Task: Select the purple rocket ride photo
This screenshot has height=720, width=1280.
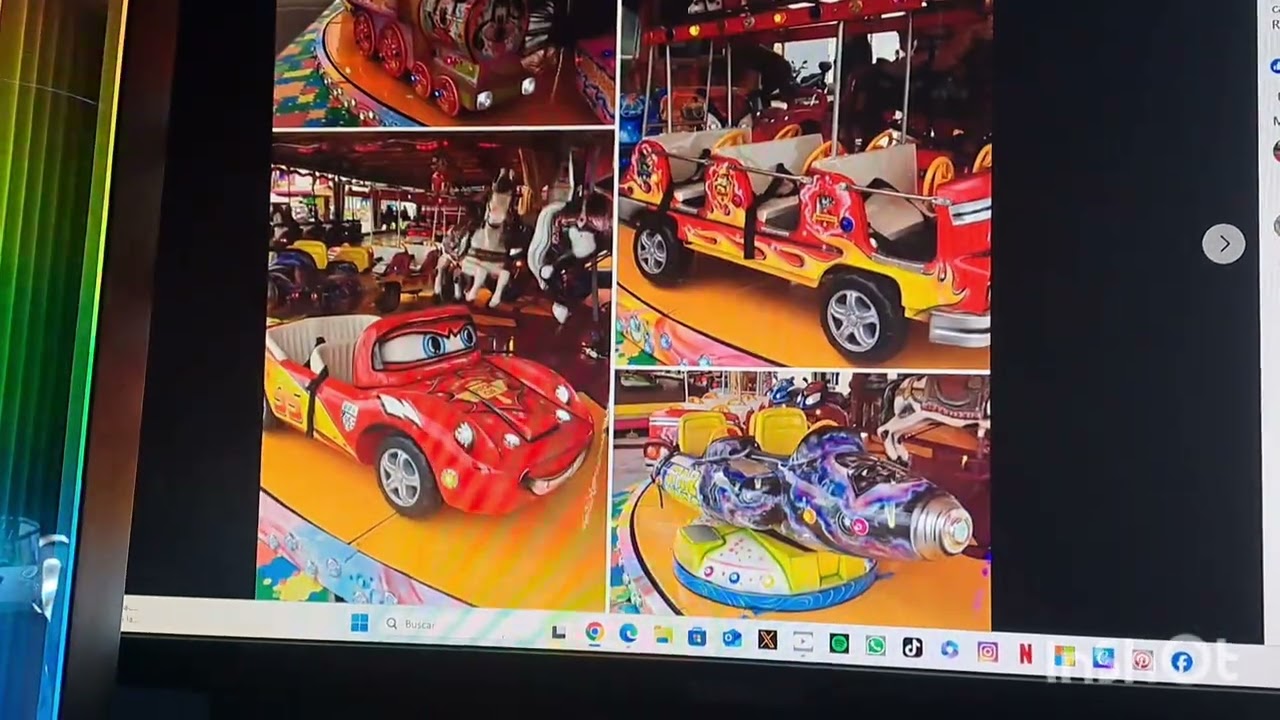Action: (800, 500)
